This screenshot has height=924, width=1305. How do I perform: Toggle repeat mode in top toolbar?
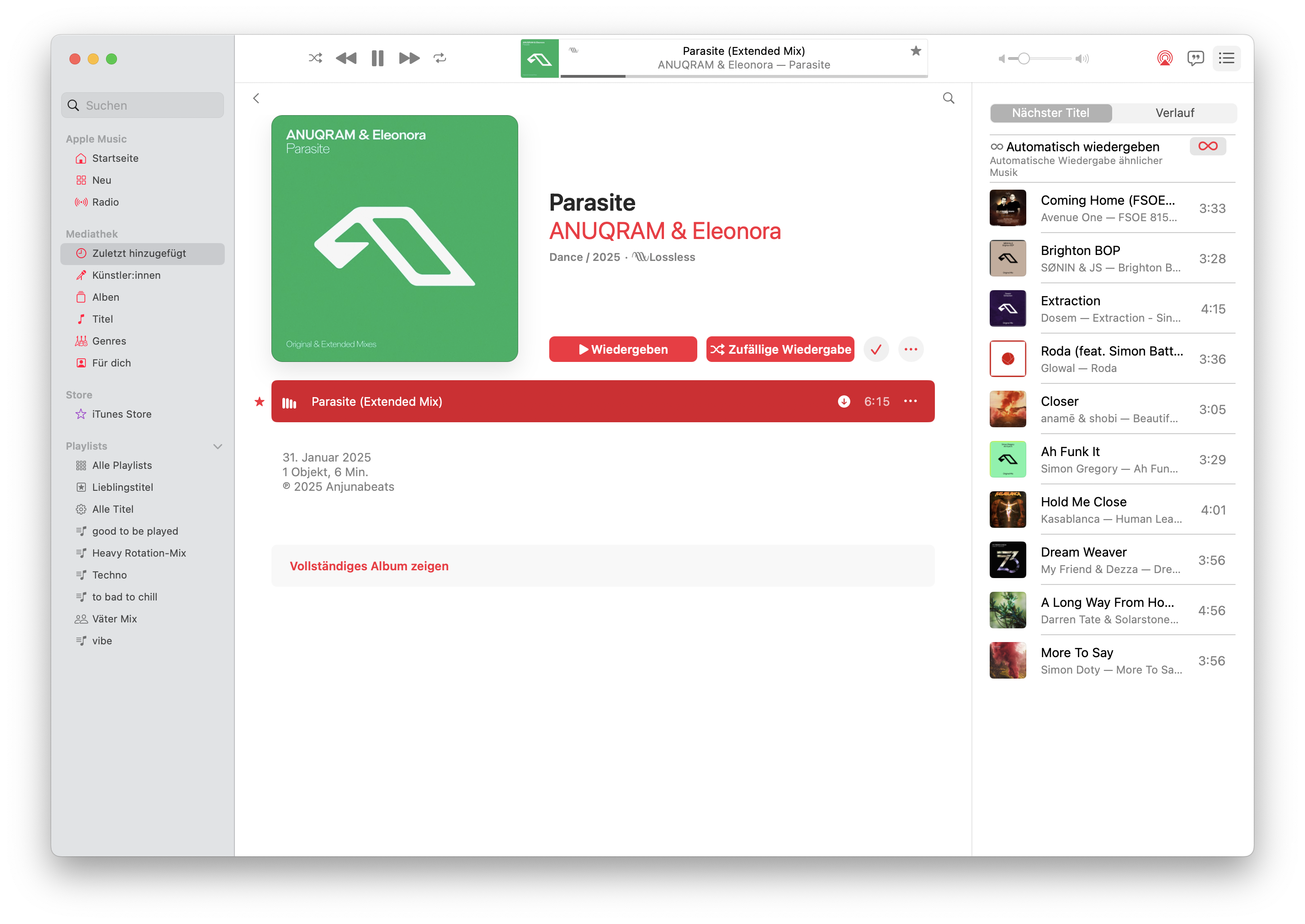pos(440,58)
